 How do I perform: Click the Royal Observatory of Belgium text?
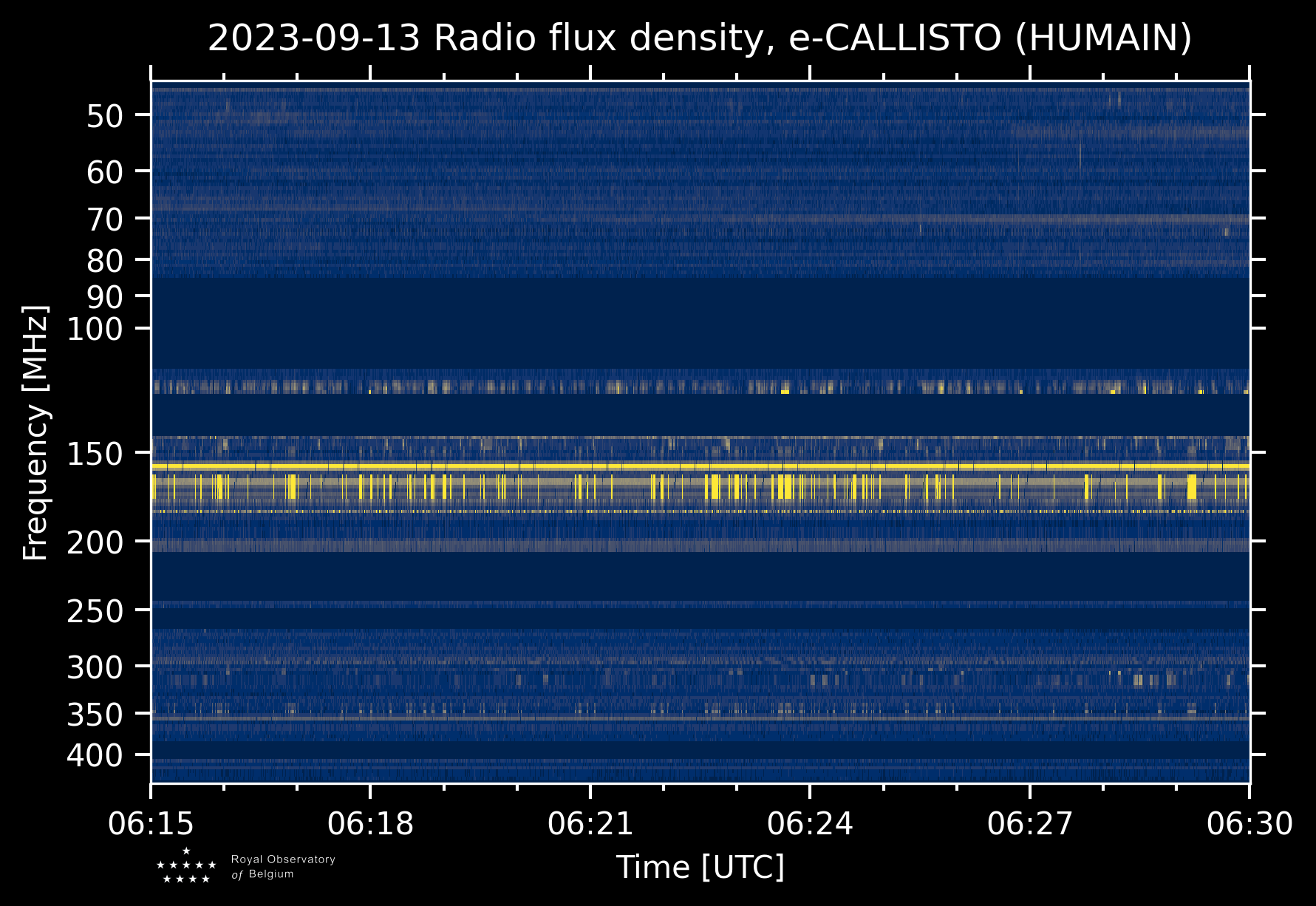pyautogui.click(x=282, y=867)
